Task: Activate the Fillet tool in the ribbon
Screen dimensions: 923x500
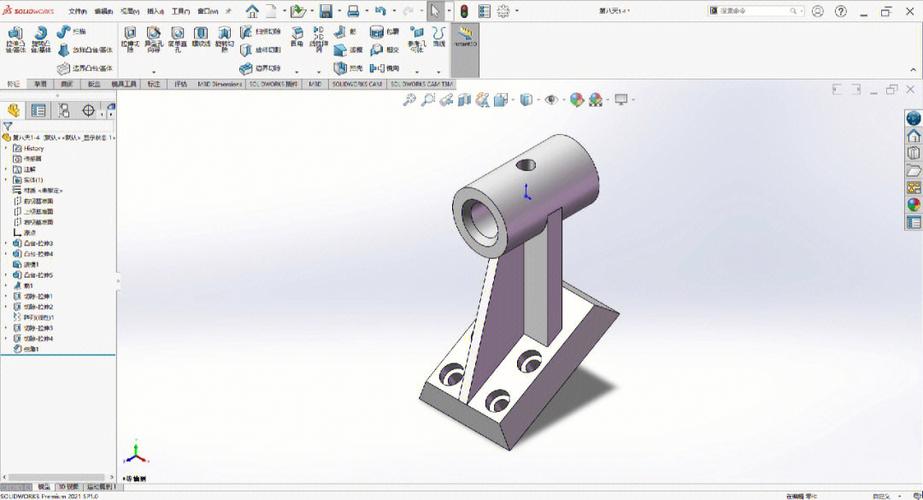Action: pos(297,37)
